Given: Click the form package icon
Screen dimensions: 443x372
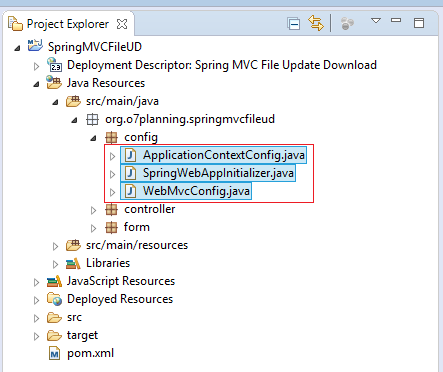Looking at the screenshot, I should [x=111, y=227].
